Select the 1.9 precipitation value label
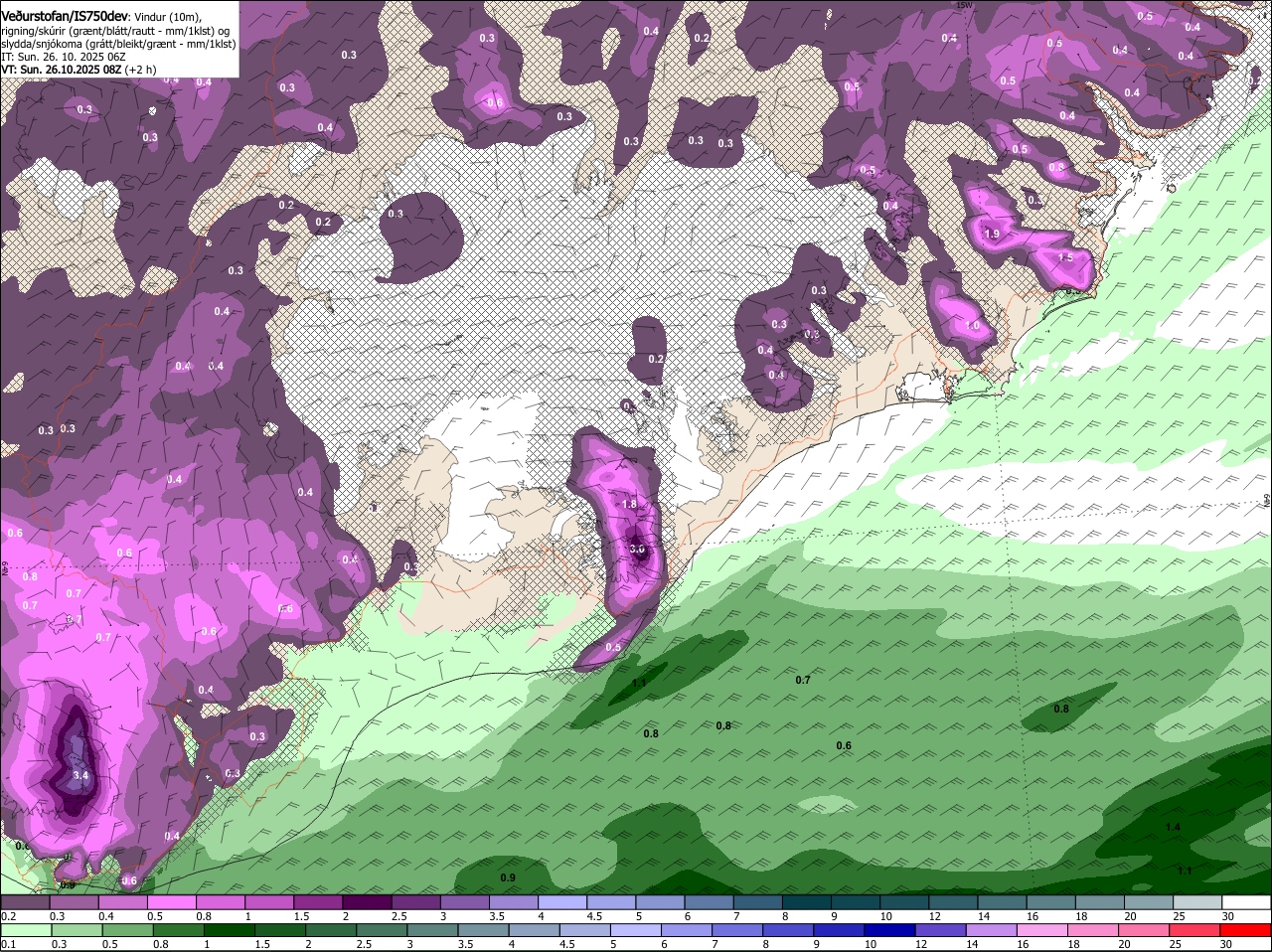The height and width of the screenshot is (952, 1272). click(x=991, y=234)
